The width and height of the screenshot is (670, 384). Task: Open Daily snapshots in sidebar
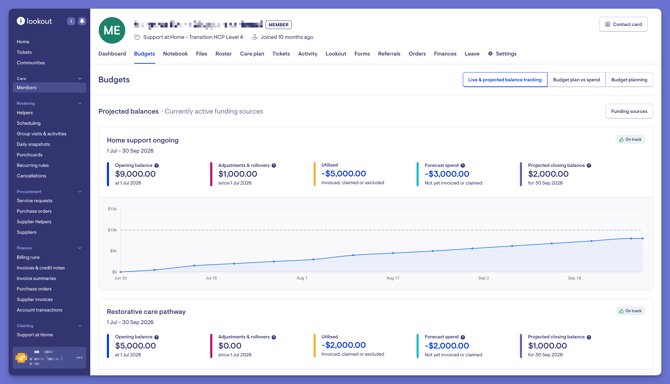(33, 144)
